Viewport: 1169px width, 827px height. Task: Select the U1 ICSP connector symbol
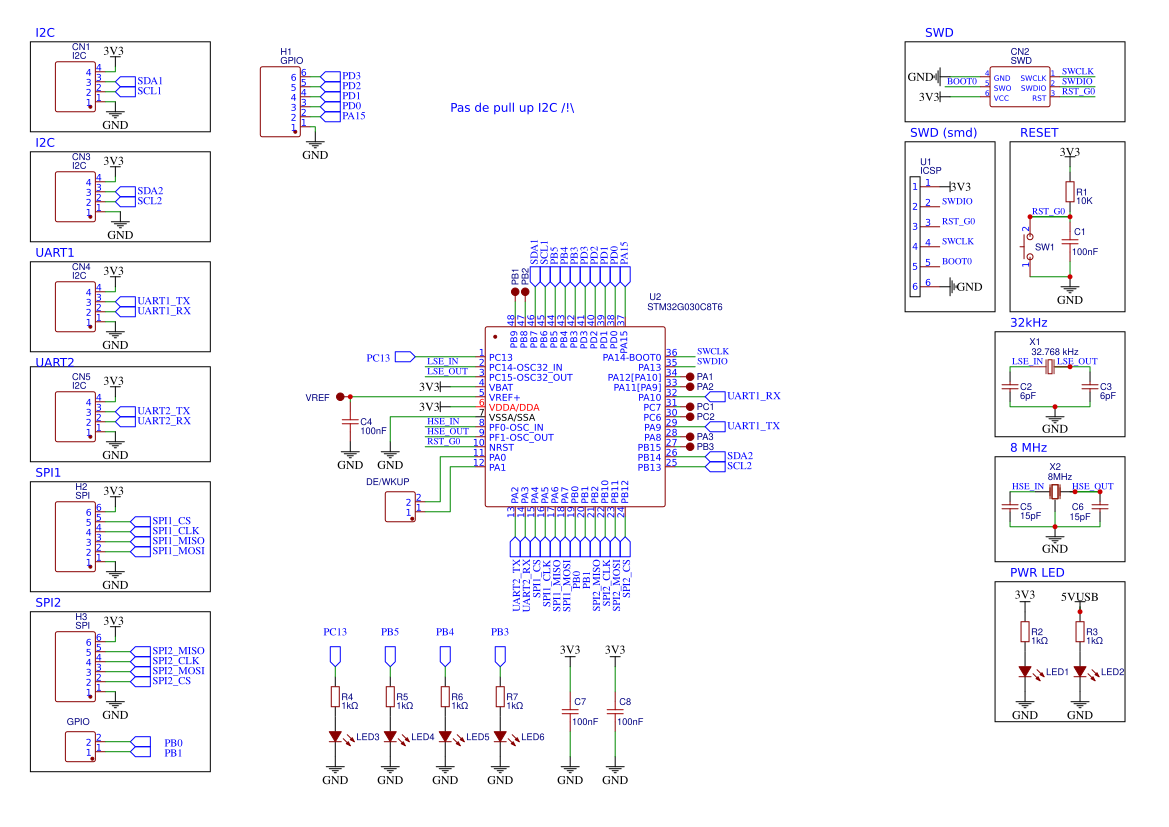pos(915,236)
